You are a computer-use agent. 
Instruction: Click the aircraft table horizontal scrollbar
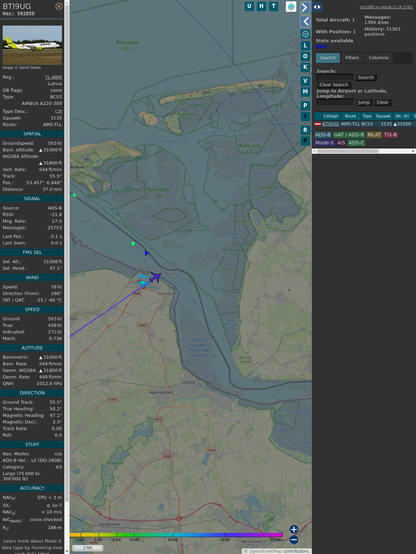click(364, 151)
